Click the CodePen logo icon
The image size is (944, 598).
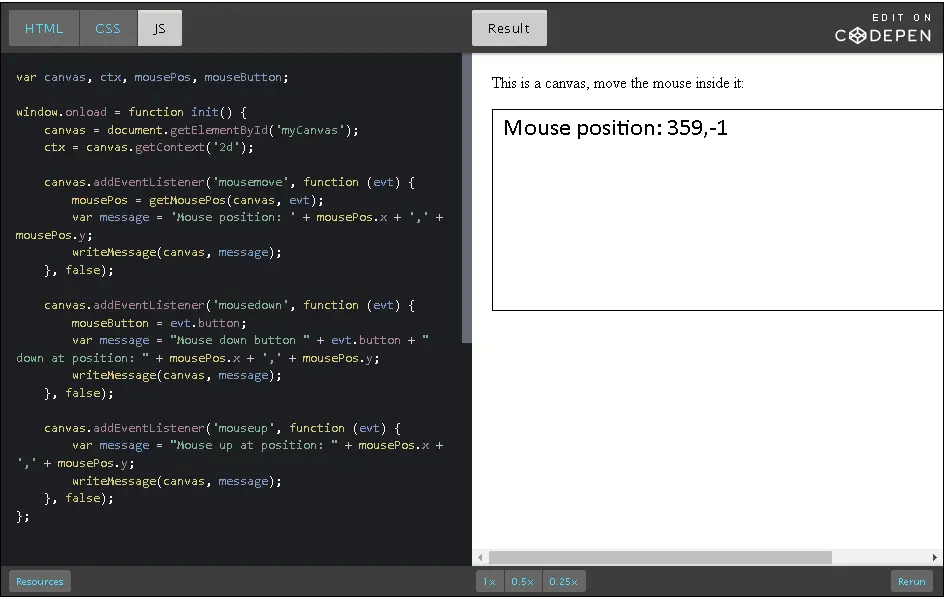click(x=859, y=36)
